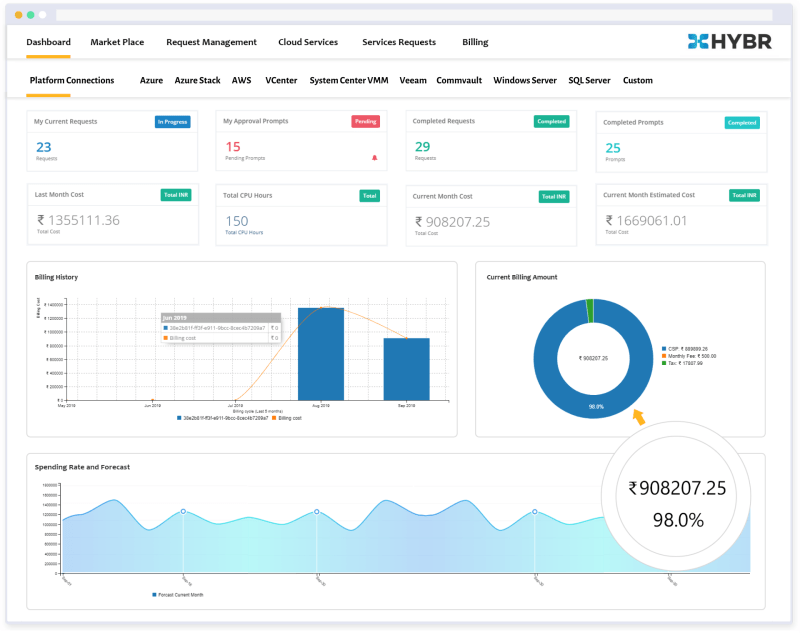Click the bell alert icon on My Approval Prompts

point(374,158)
